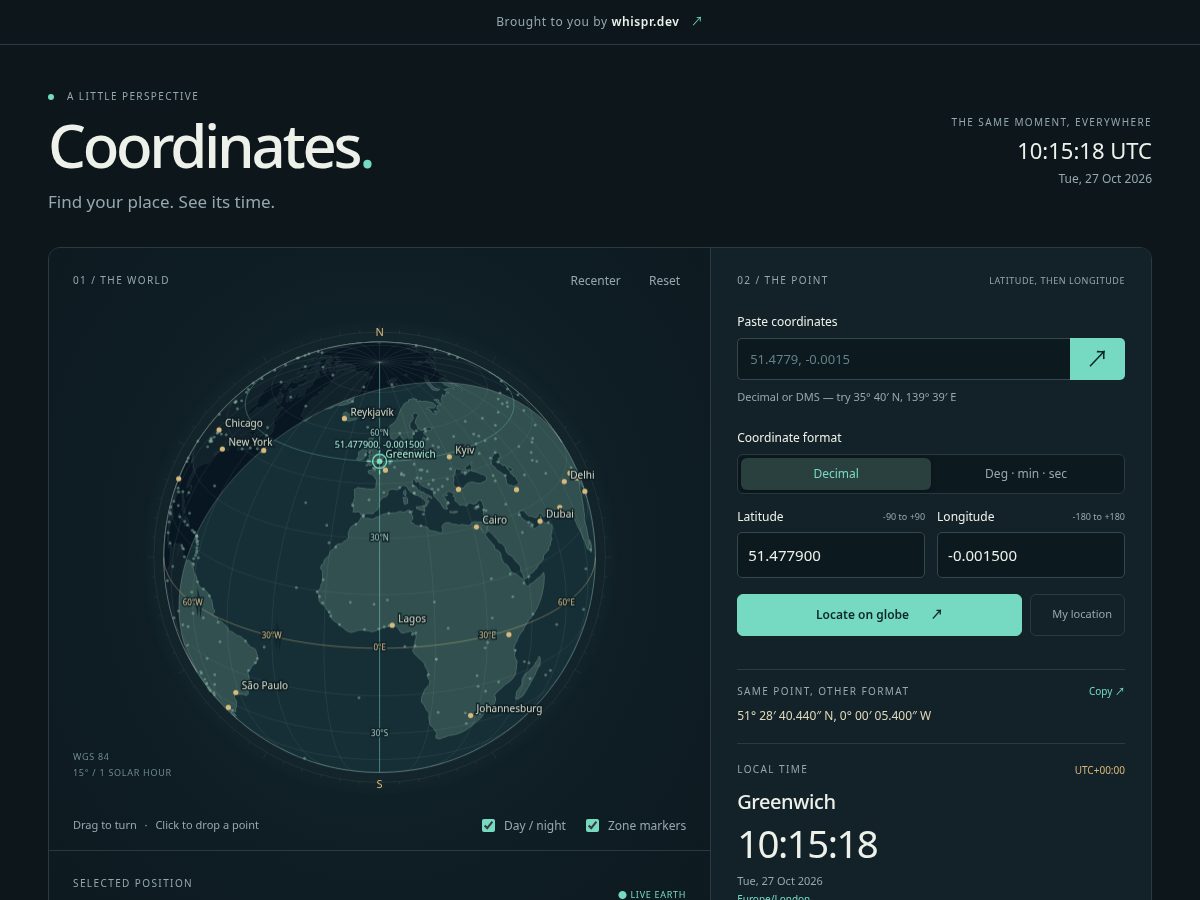Viewport: 1200px width, 900px height.
Task: Click the Greenwich local time heading
Action: tap(786, 802)
